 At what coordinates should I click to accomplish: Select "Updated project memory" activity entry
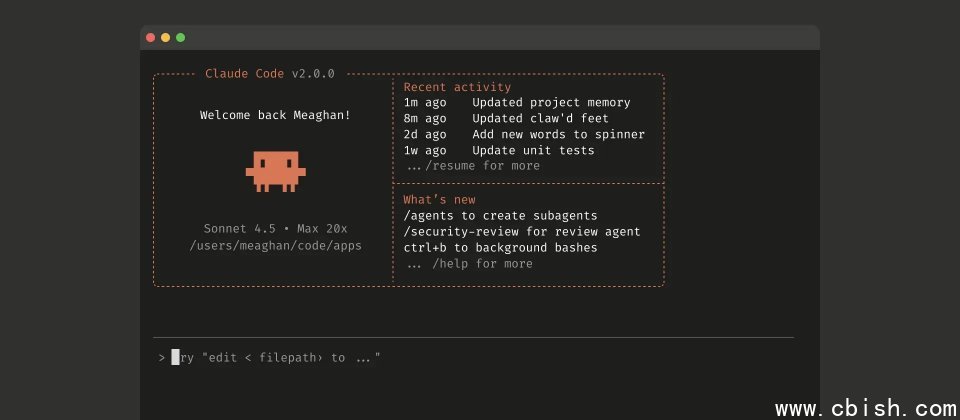(x=551, y=103)
